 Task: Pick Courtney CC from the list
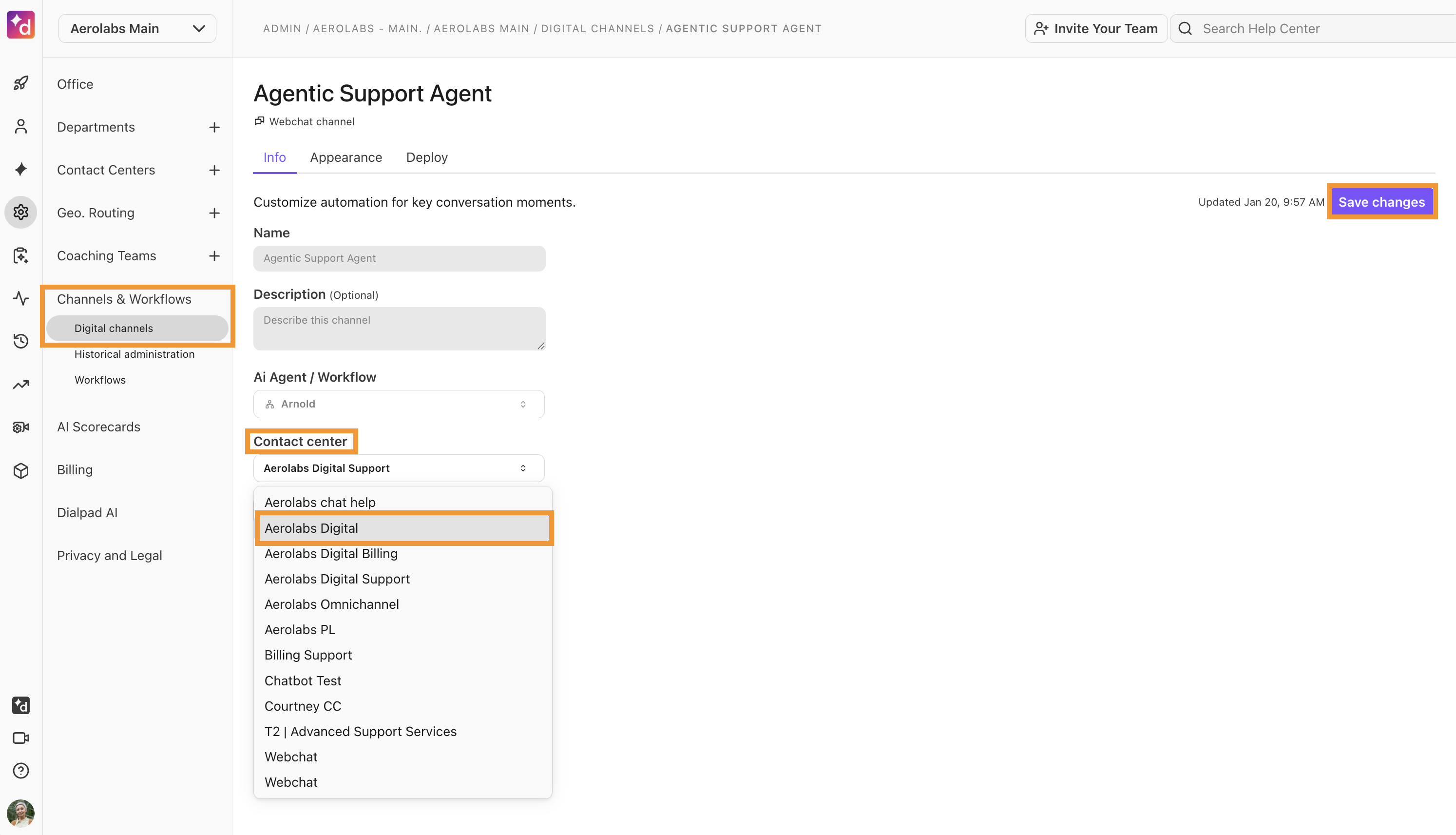pyautogui.click(x=403, y=706)
